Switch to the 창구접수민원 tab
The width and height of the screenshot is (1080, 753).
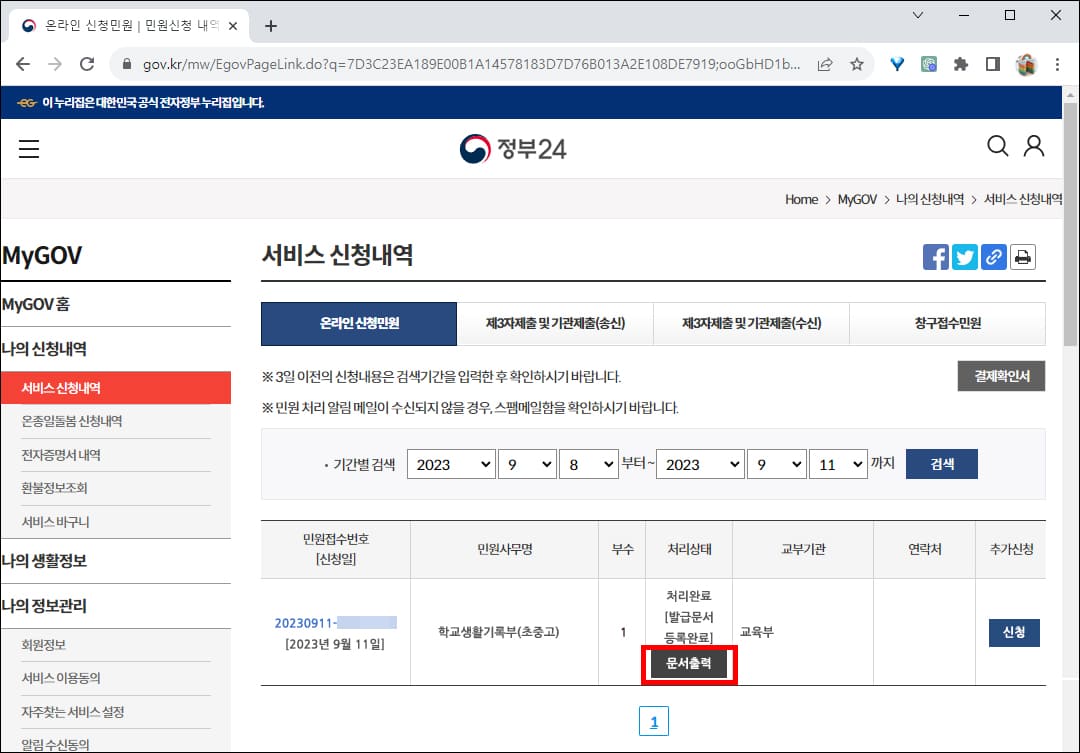[x=947, y=324]
